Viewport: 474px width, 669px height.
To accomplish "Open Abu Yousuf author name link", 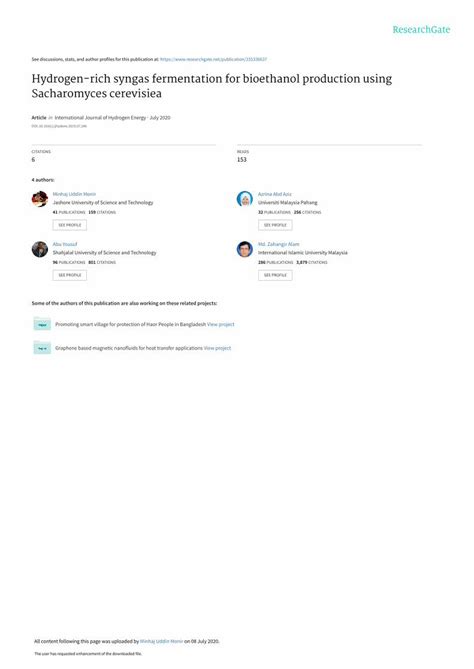I will point(65,244).
